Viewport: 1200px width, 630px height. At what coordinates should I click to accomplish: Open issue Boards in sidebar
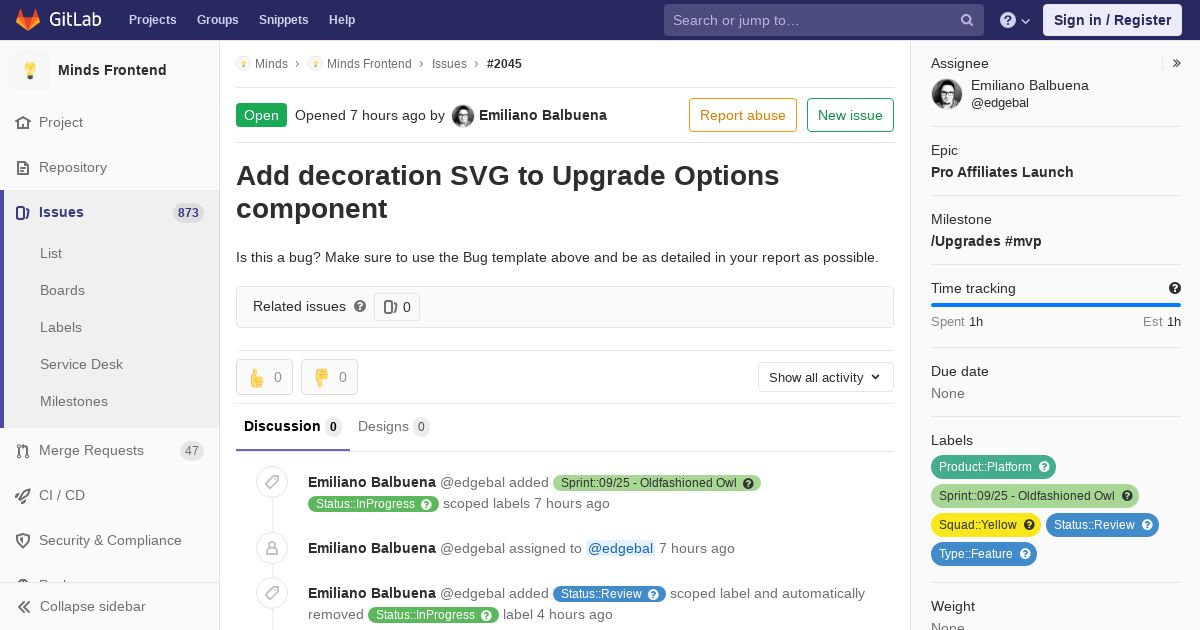coord(62,290)
